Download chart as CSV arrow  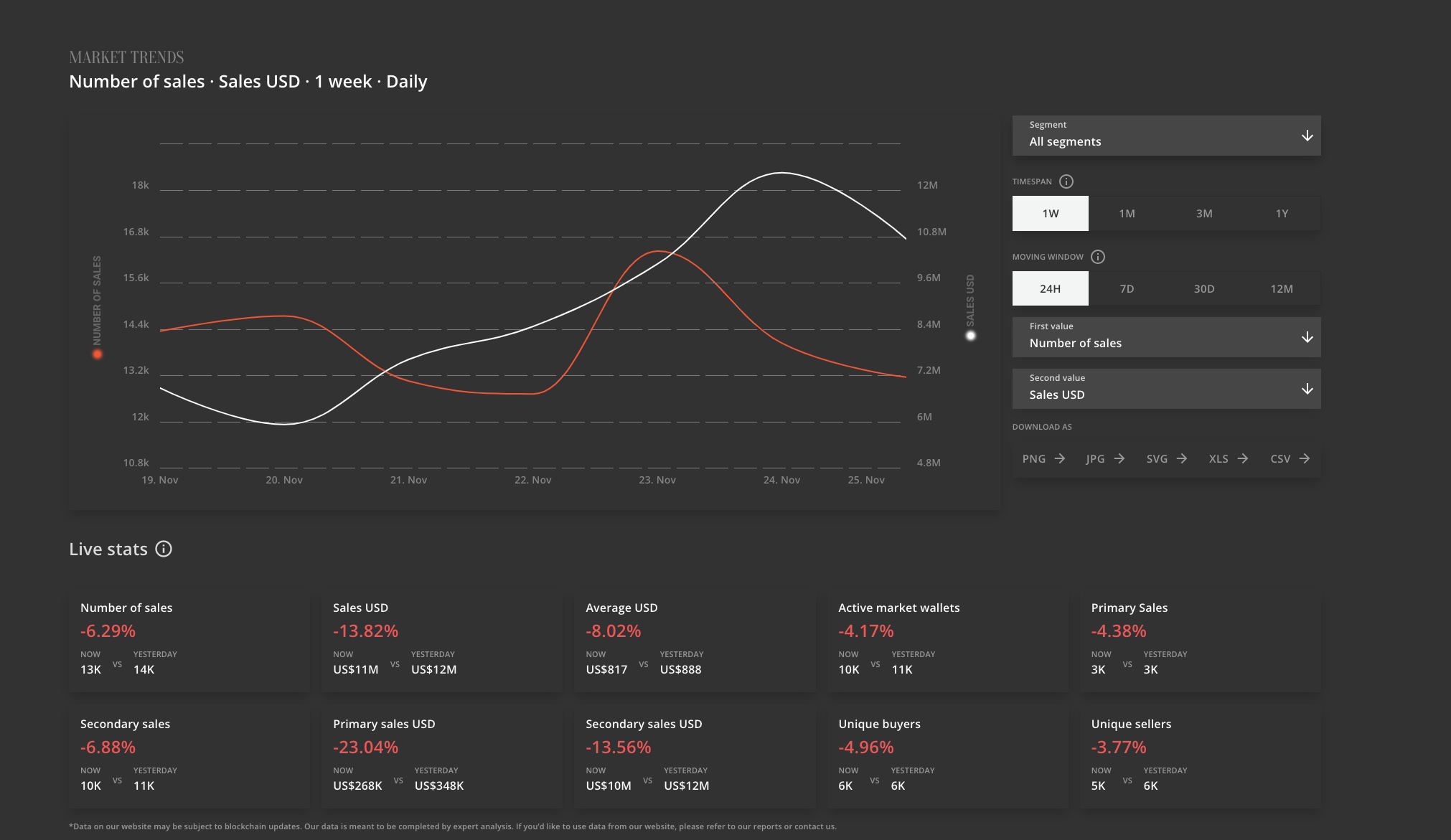coord(1305,458)
